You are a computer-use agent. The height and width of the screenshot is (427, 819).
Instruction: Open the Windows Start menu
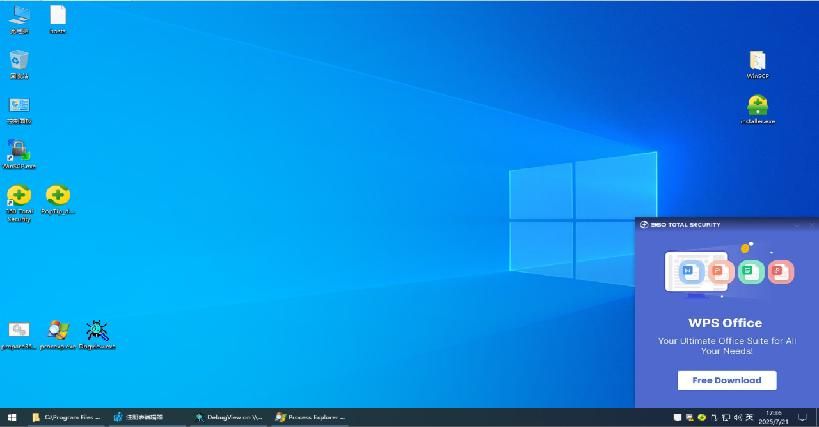point(12,417)
